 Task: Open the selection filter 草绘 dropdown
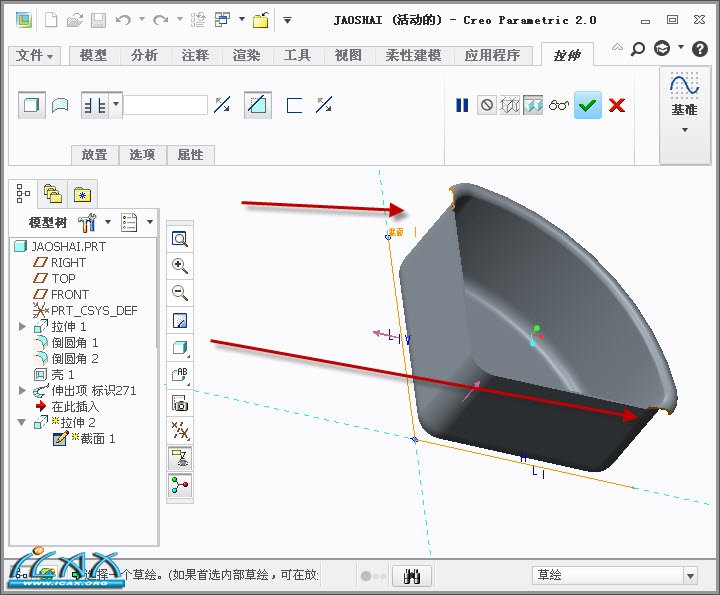[615, 575]
